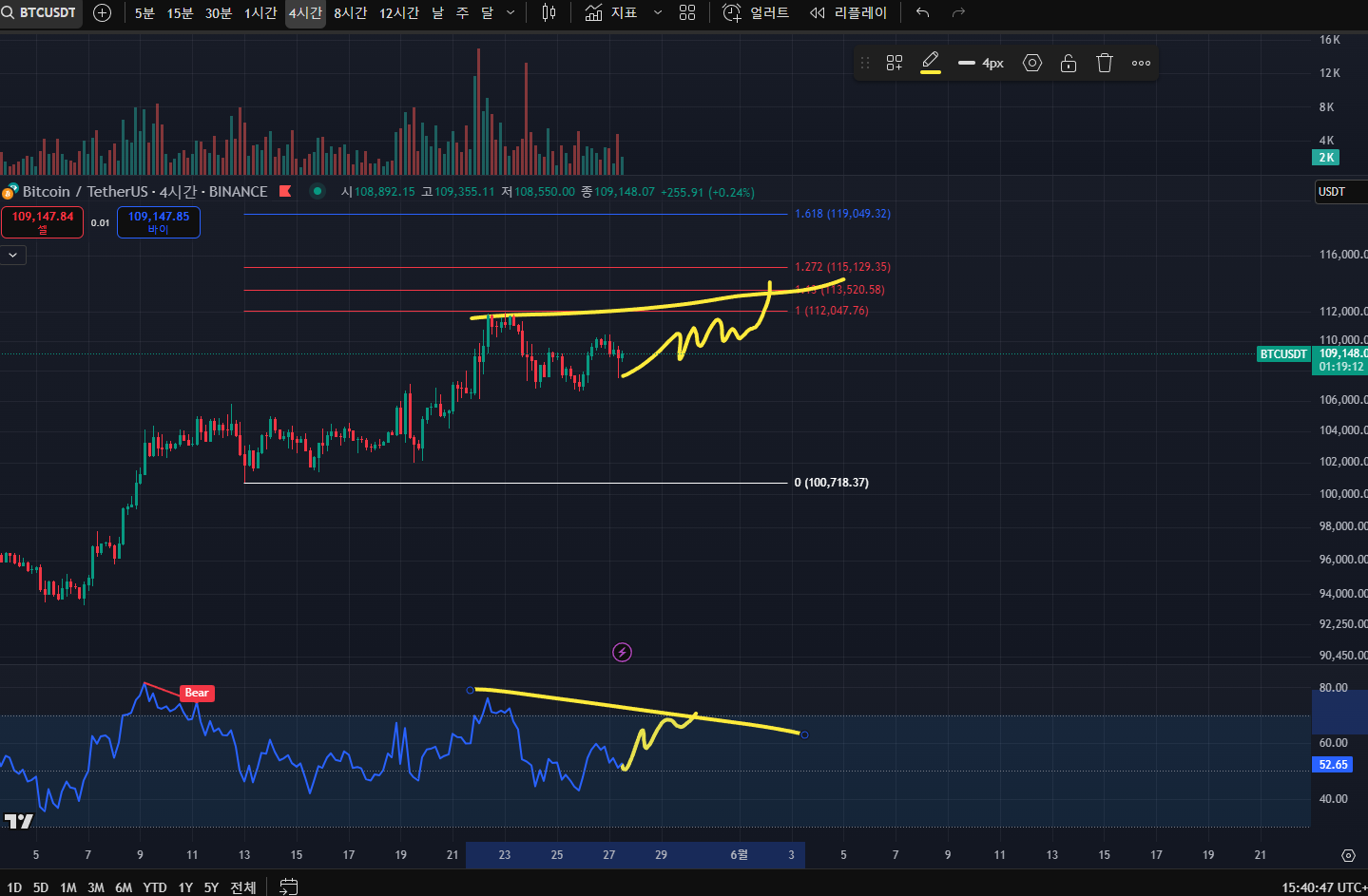Set date range to 5D

[x=41, y=887]
